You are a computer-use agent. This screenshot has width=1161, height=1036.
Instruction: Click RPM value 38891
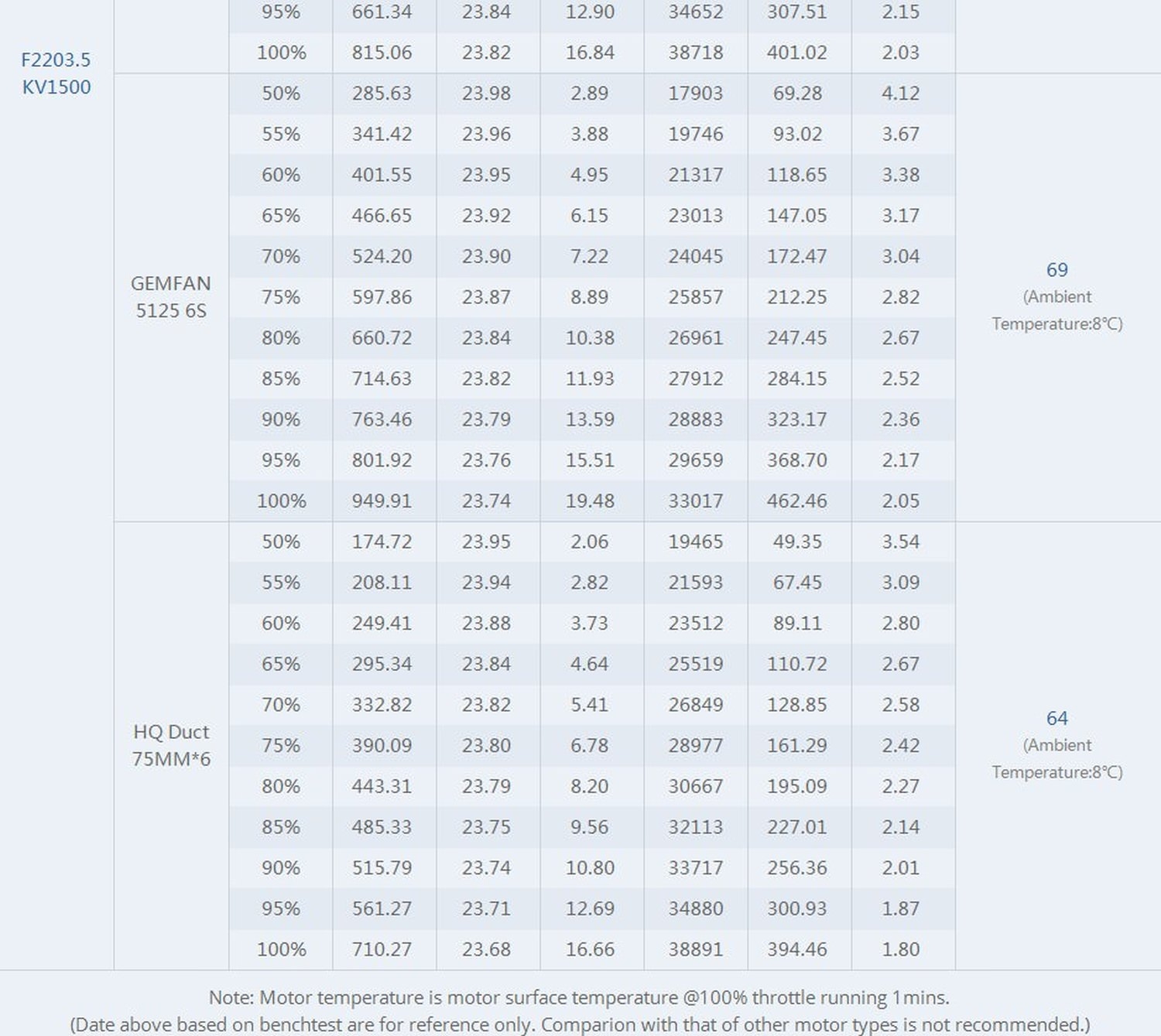pyautogui.click(x=695, y=949)
